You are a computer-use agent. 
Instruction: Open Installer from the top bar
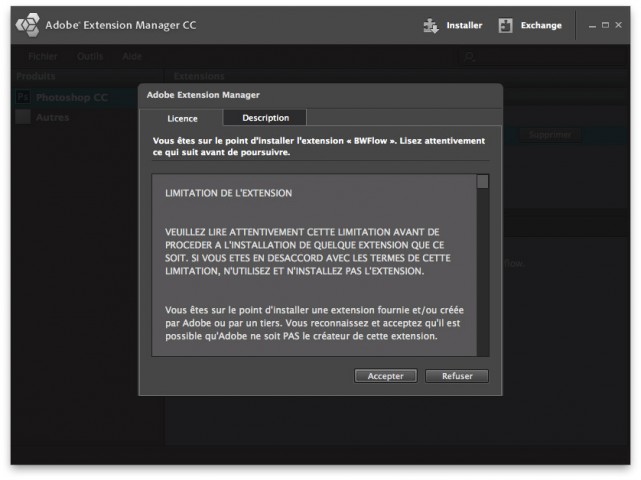click(x=464, y=25)
